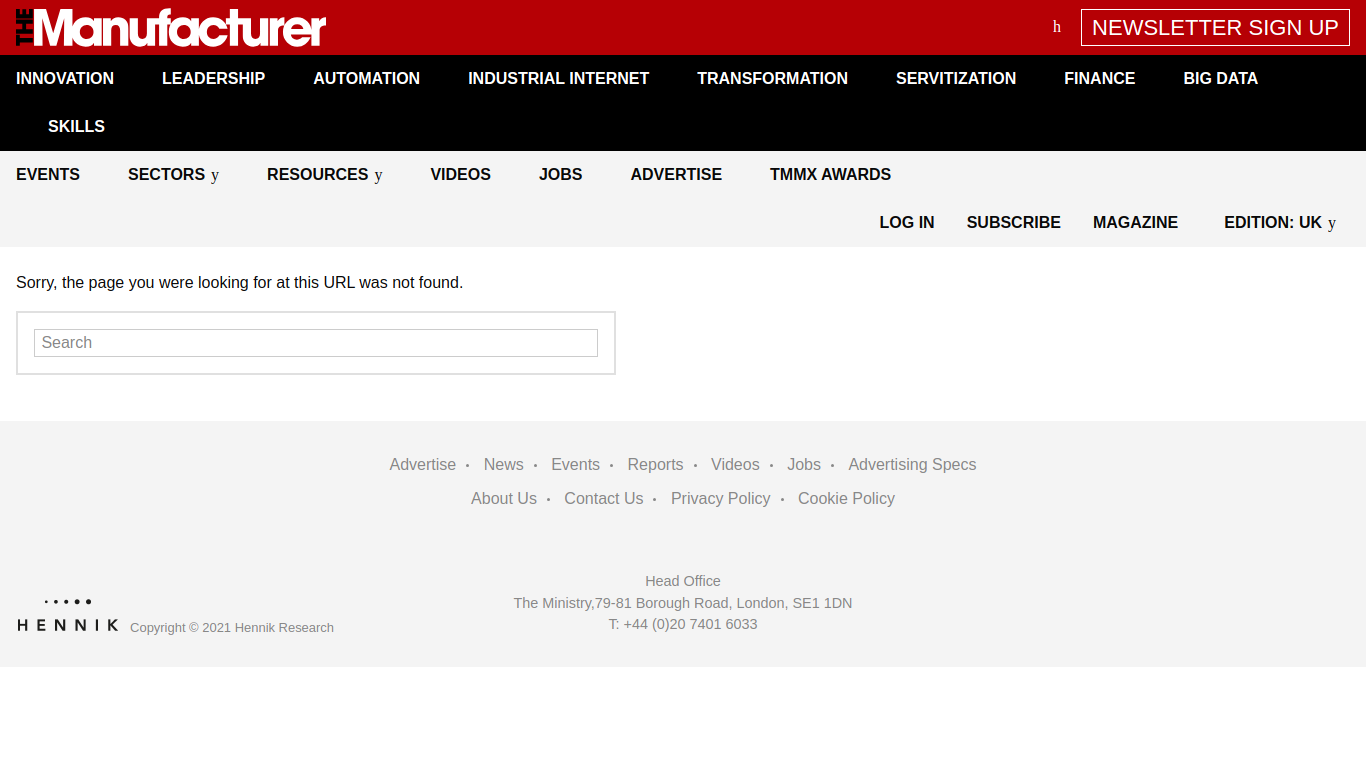Go to Leadership category
The image size is (1366, 768).
pos(213,78)
